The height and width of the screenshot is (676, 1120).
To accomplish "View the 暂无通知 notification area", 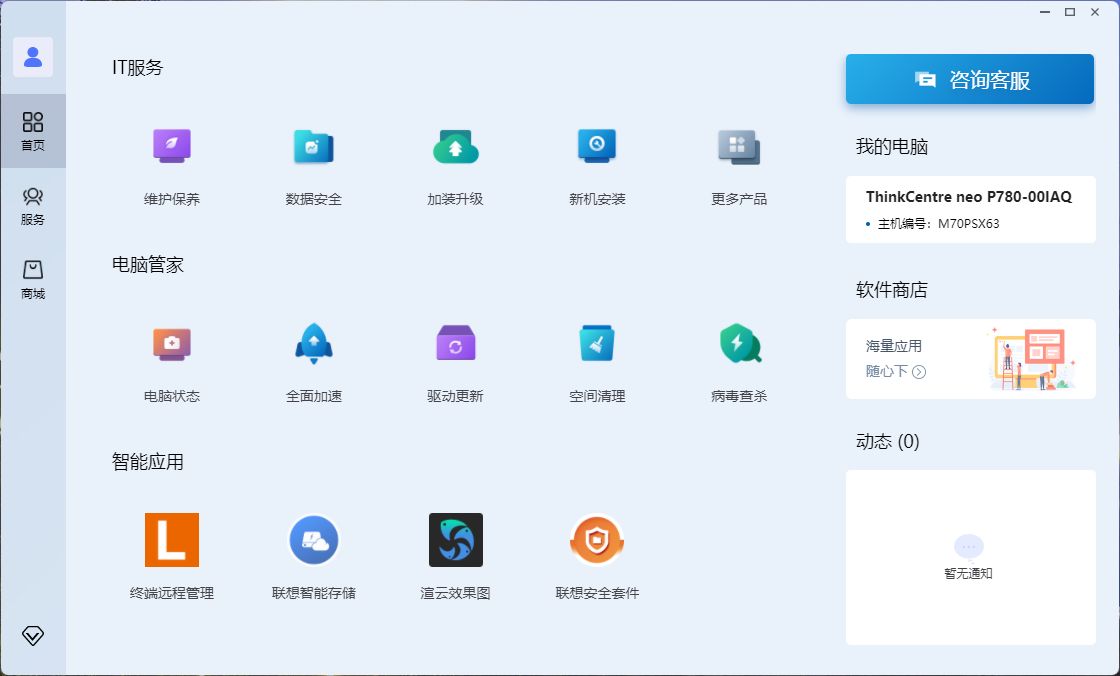I will (968, 556).
